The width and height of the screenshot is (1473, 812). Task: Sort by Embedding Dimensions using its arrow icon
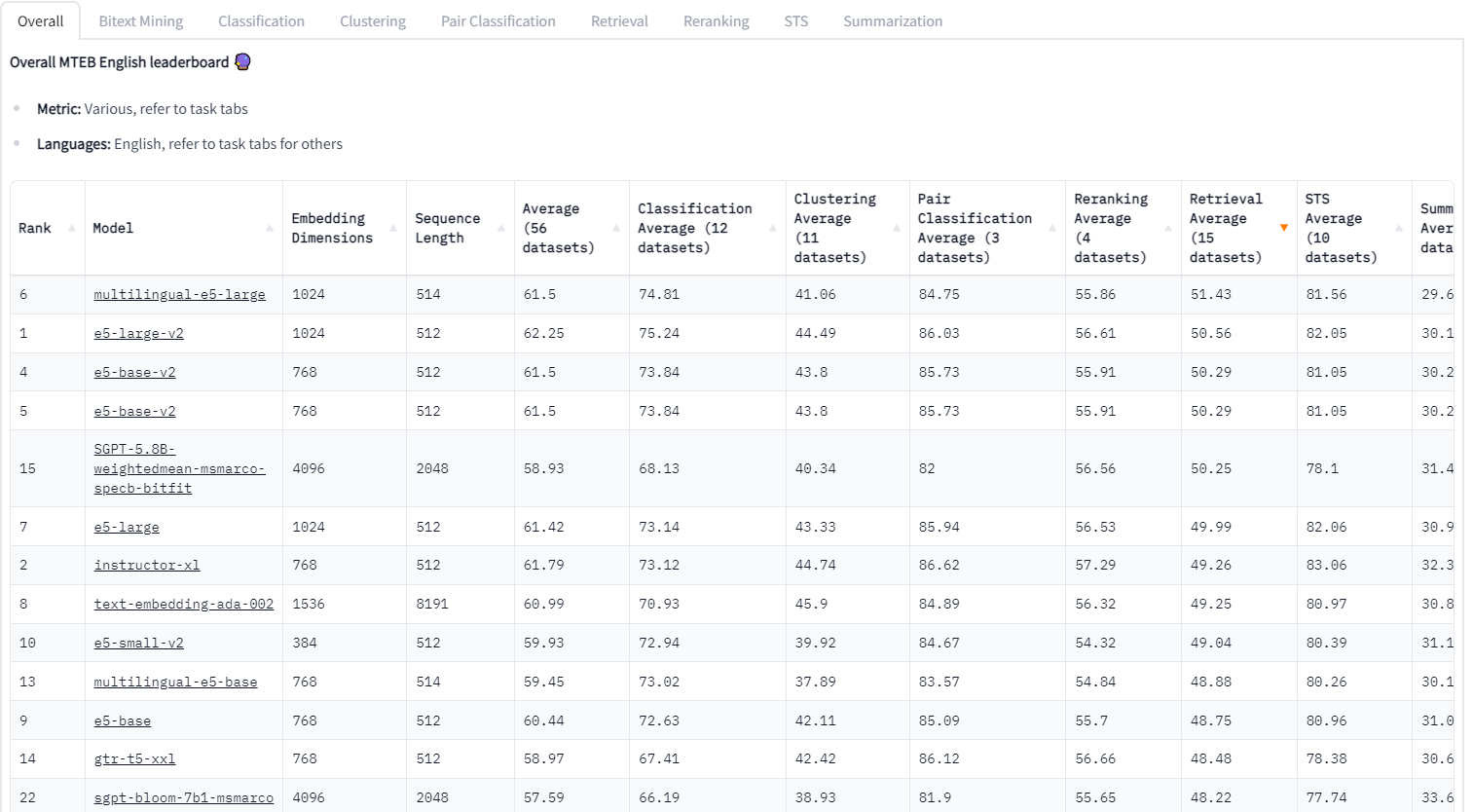pyautogui.click(x=395, y=228)
